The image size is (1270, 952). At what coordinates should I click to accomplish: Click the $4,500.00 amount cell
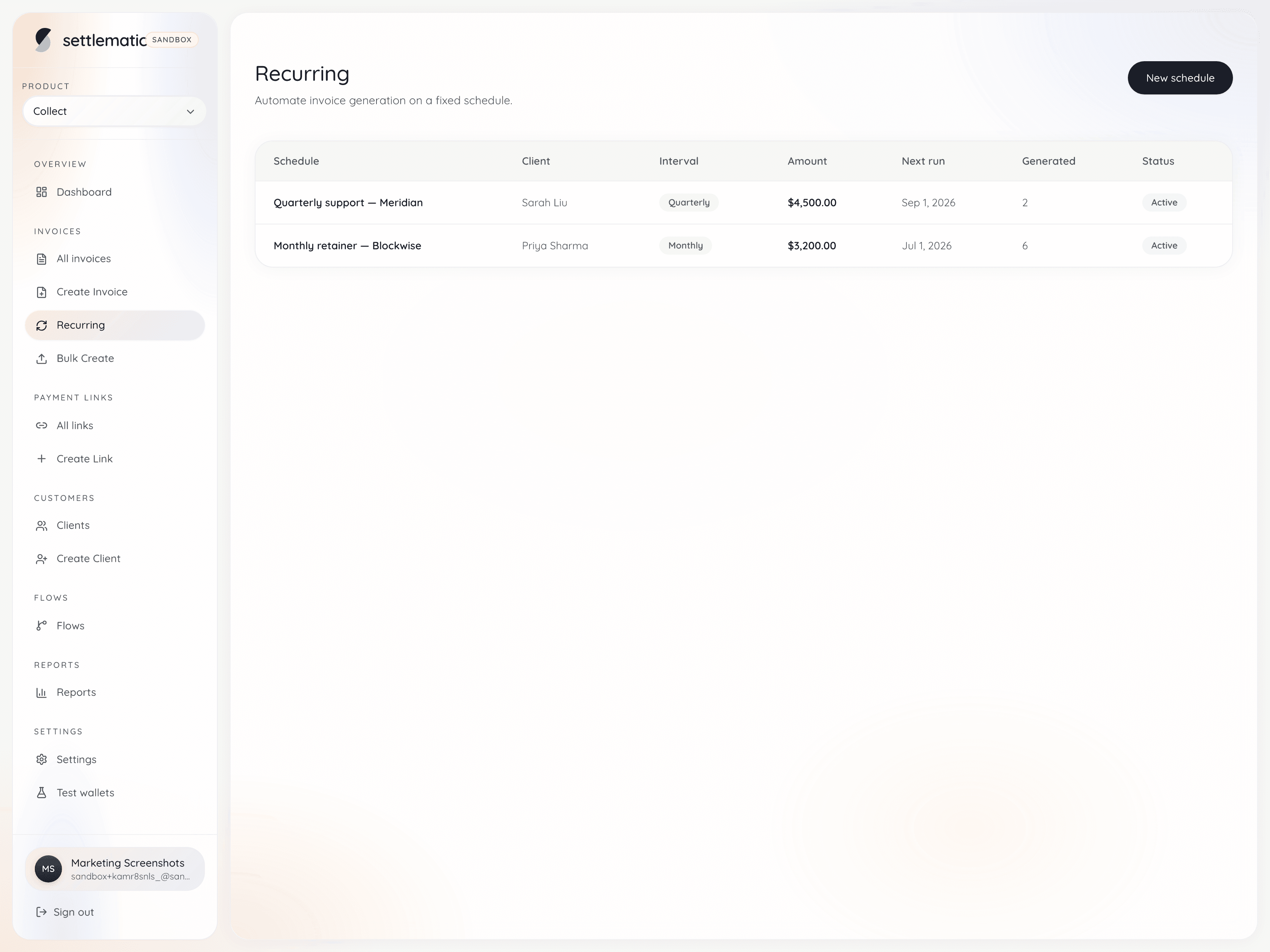click(x=812, y=202)
